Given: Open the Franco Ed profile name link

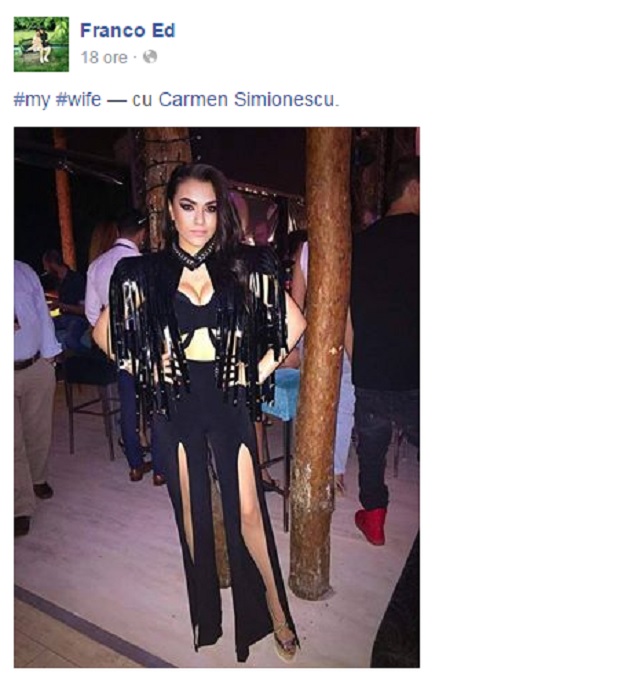Looking at the screenshot, I should click(128, 31).
